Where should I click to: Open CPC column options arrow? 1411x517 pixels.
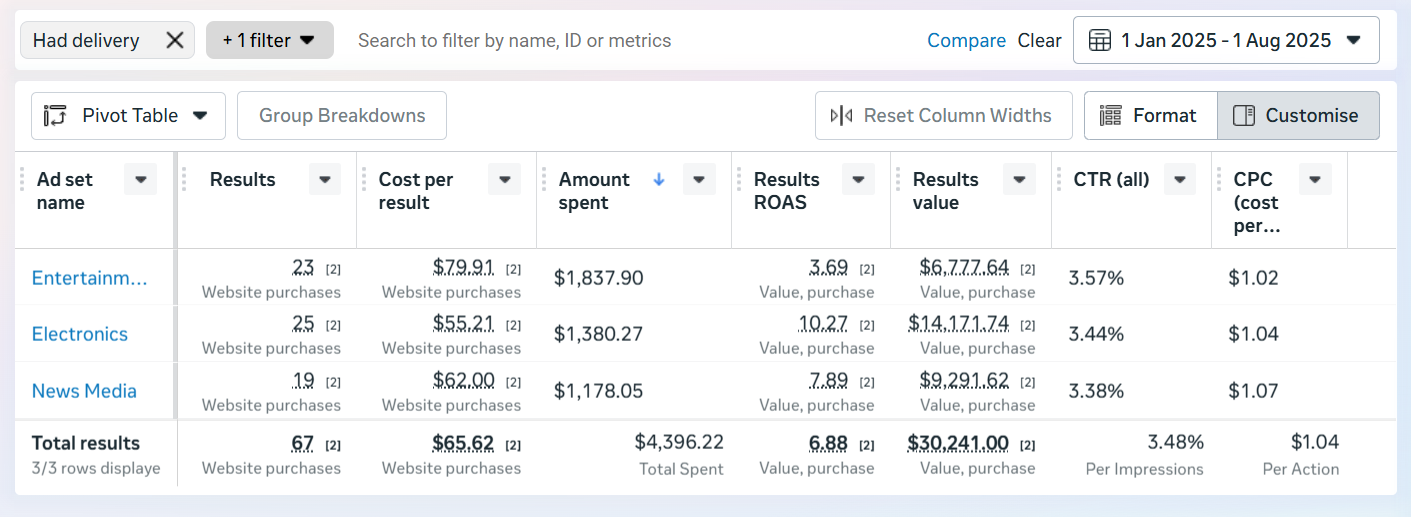[1314, 180]
